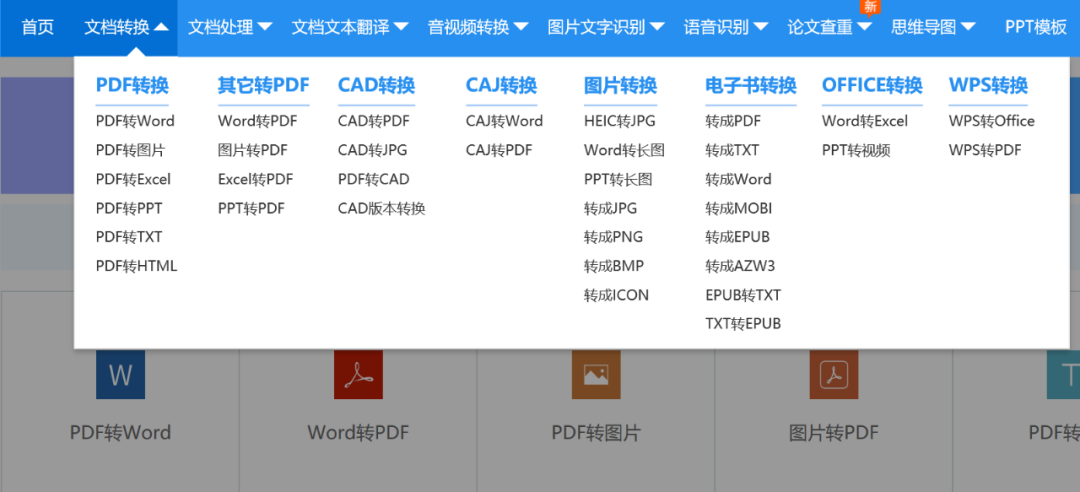
Task: Choose 图片转PDF in the dropdown menu list
Action: (253, 150)
